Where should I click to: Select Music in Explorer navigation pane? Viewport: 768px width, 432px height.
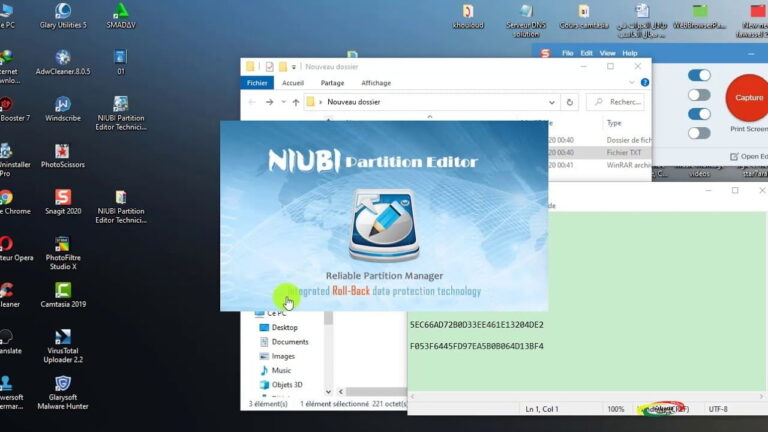(281, 370)
